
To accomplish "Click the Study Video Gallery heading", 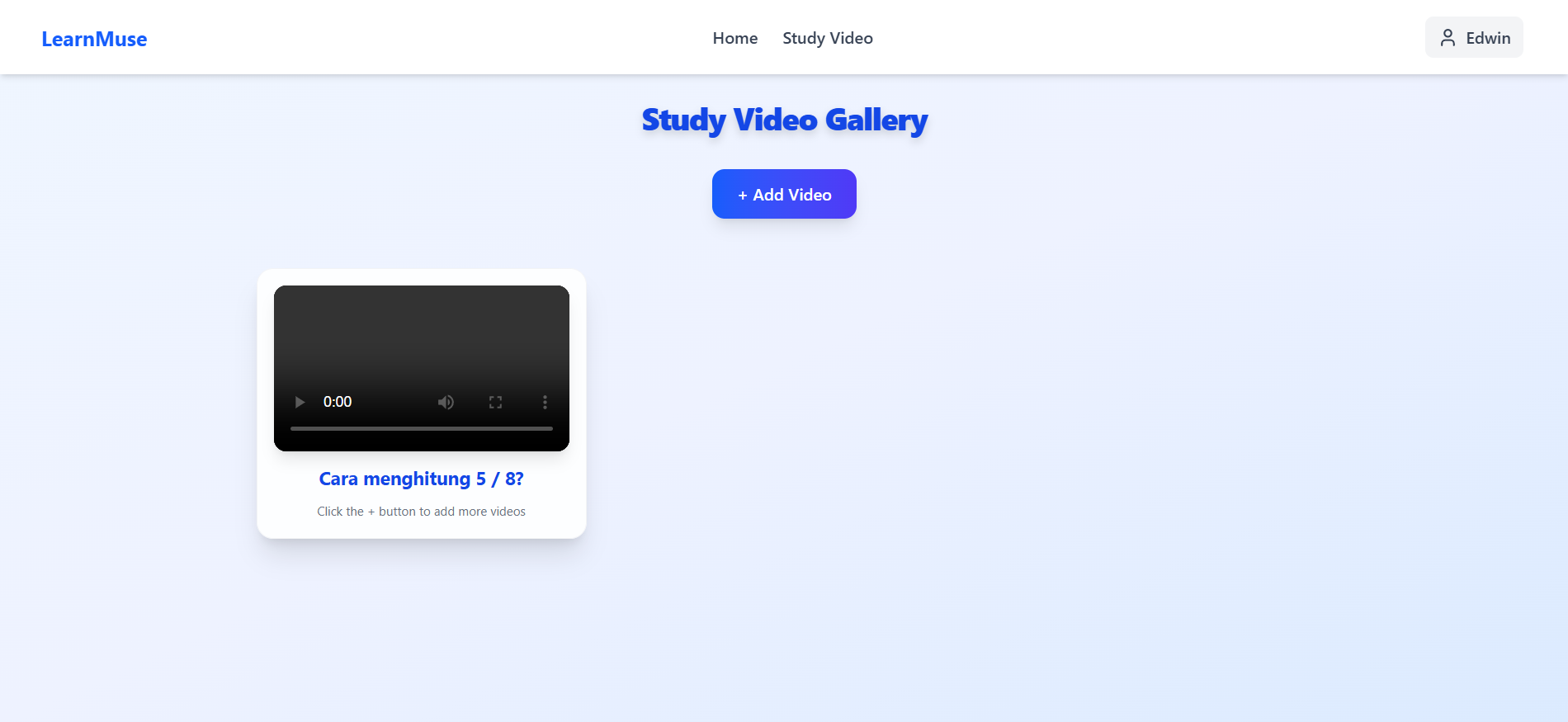I will click(784, 120).
